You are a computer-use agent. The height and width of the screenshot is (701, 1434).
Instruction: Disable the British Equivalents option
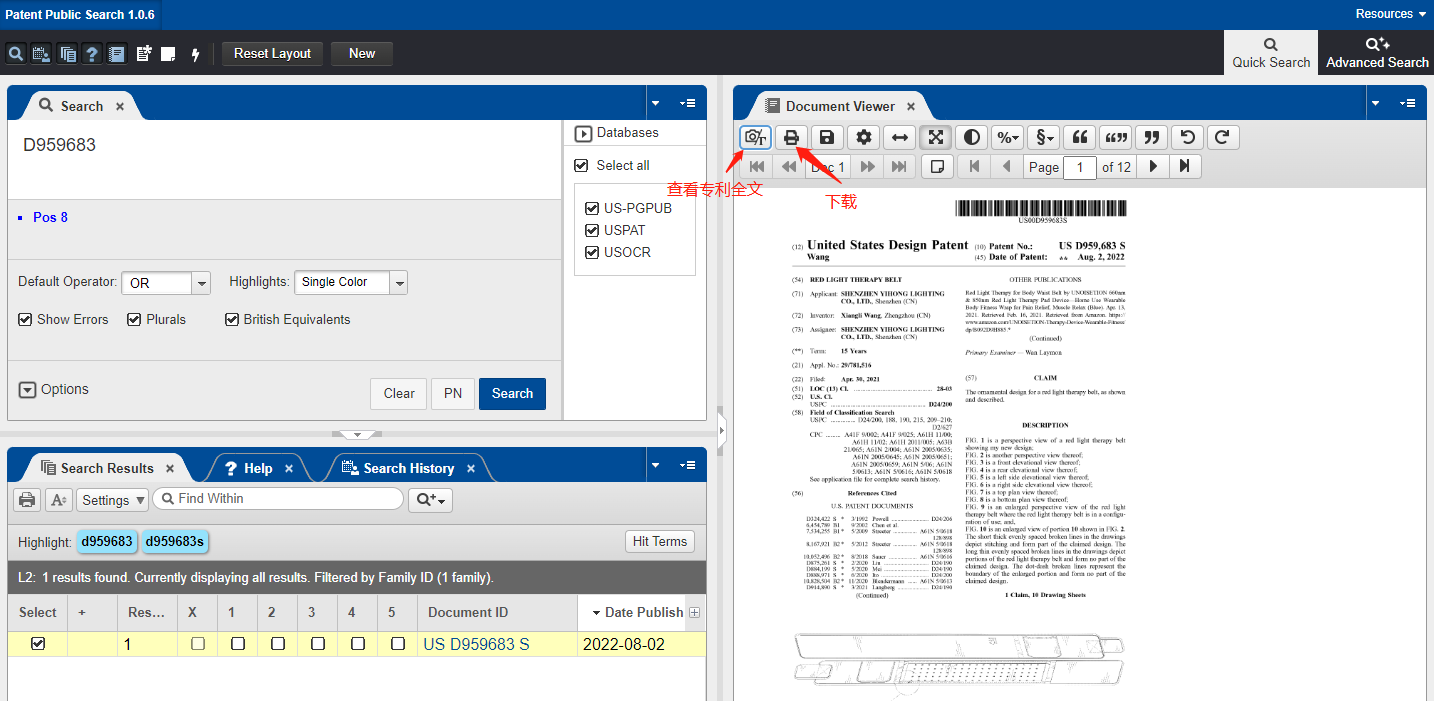coord(232,320)
